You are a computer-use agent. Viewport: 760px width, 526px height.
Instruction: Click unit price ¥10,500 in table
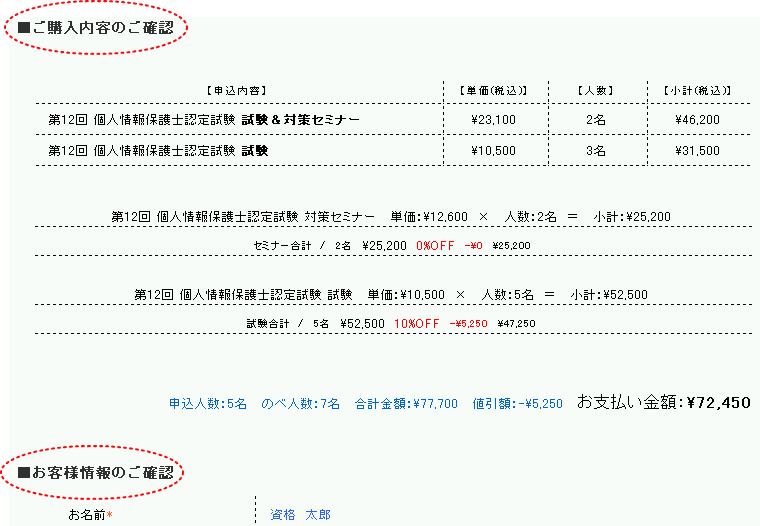pos(493,151)
